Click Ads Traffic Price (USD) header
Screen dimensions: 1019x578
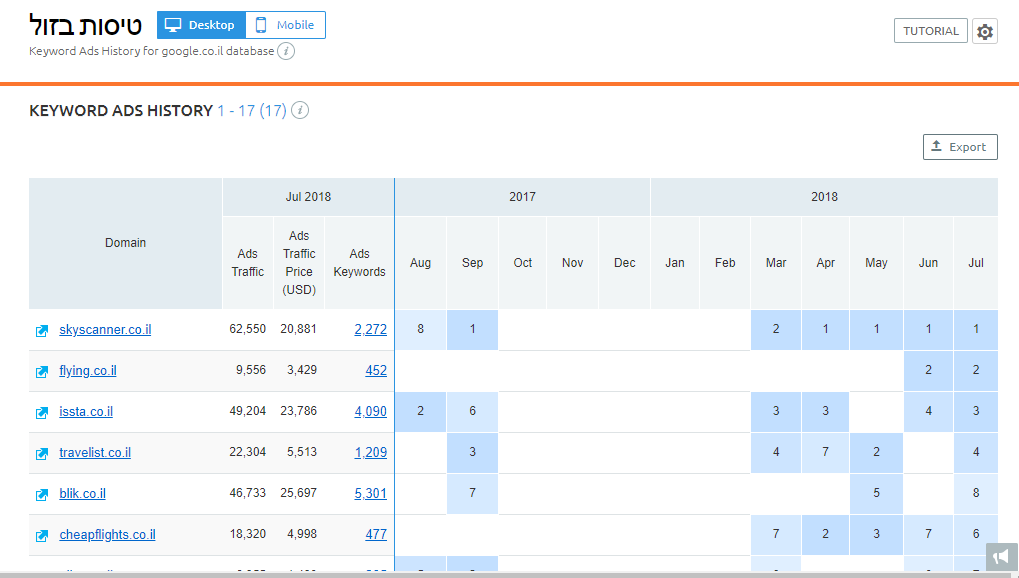299,263
